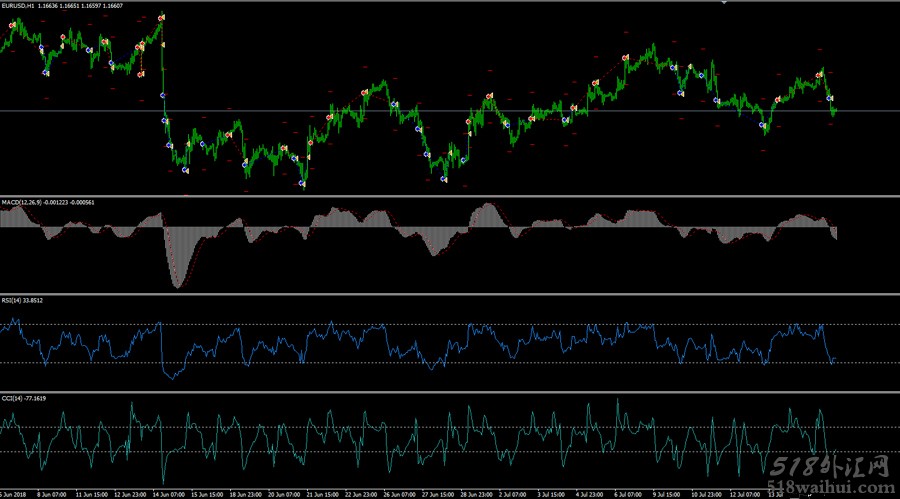The width and height of the screenshot is (900, 499).
Task: Click the separator between RSI and CCI panels
Action: [x=450, y=392]
